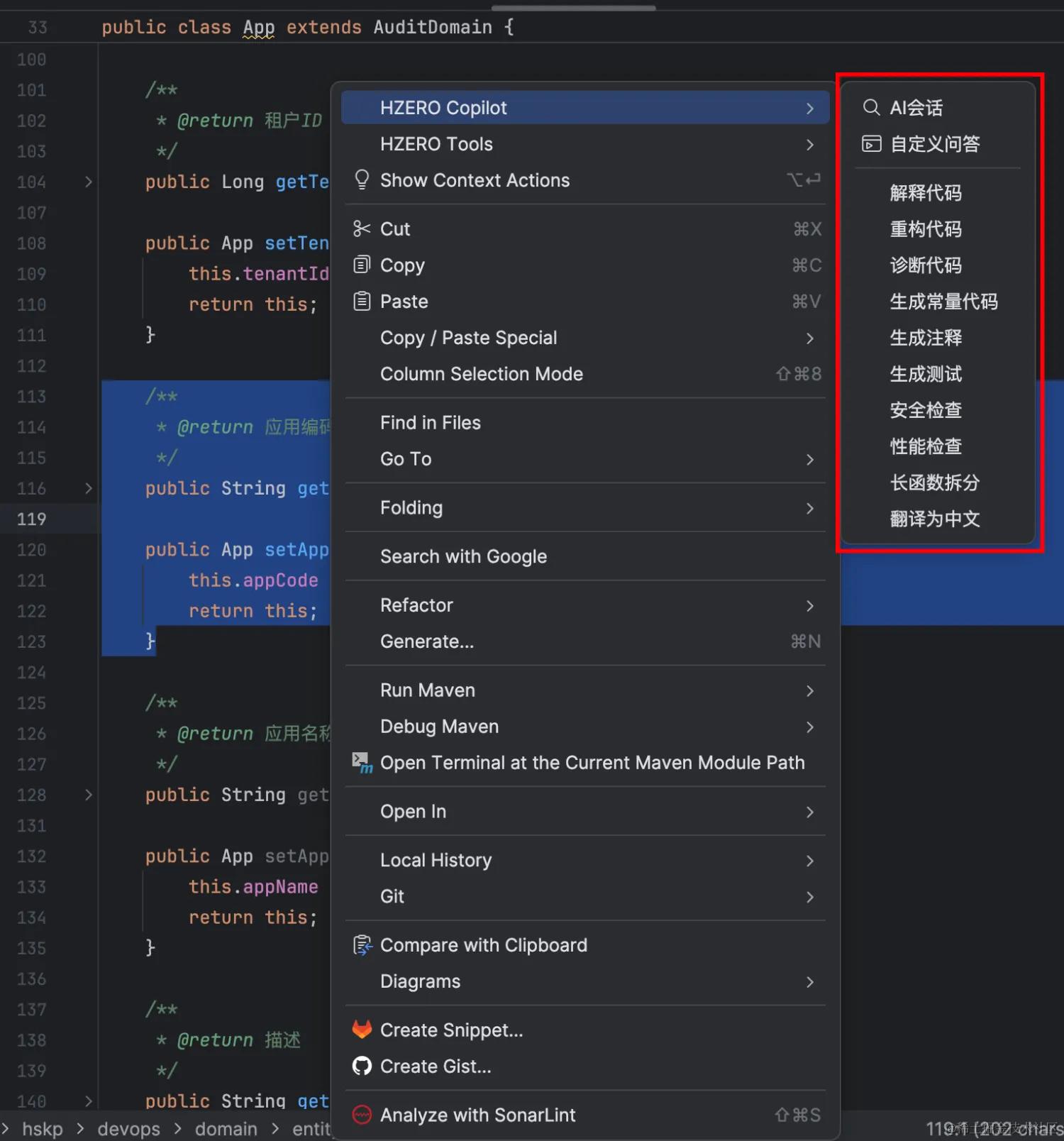Select Column Selection Mode
The width and height of the screenshot is (1064, 1141).
click(585, 373)
